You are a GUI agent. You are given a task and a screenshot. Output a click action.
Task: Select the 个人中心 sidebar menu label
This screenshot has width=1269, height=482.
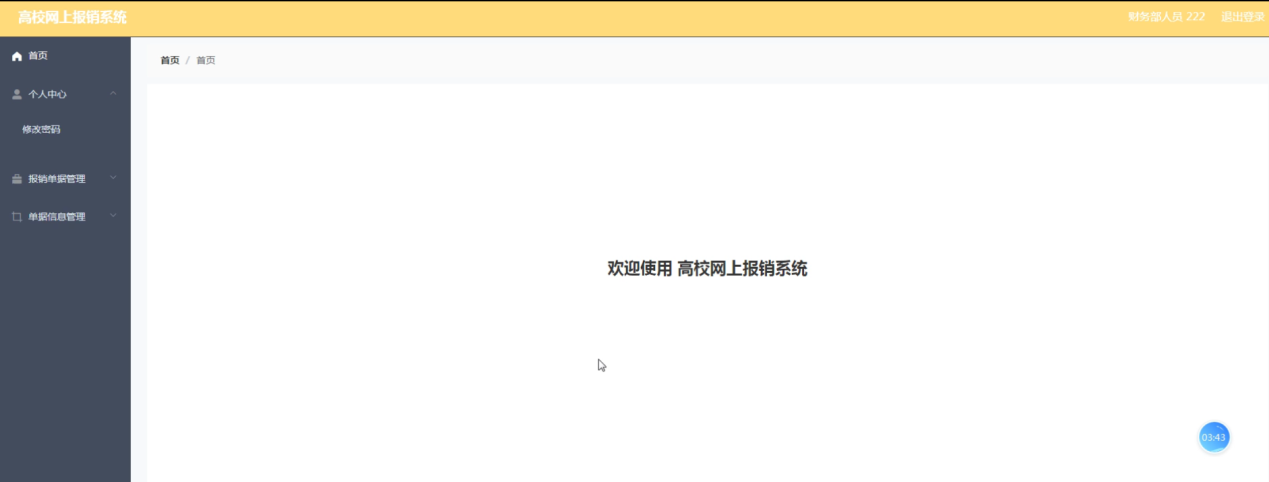[x=47, y=94]
